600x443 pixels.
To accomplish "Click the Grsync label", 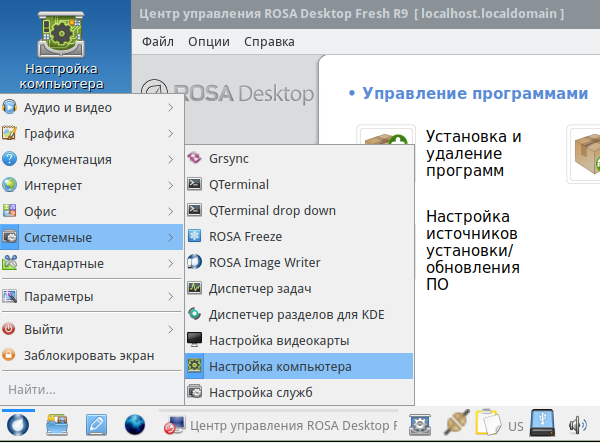I will (x=228, y=158).
